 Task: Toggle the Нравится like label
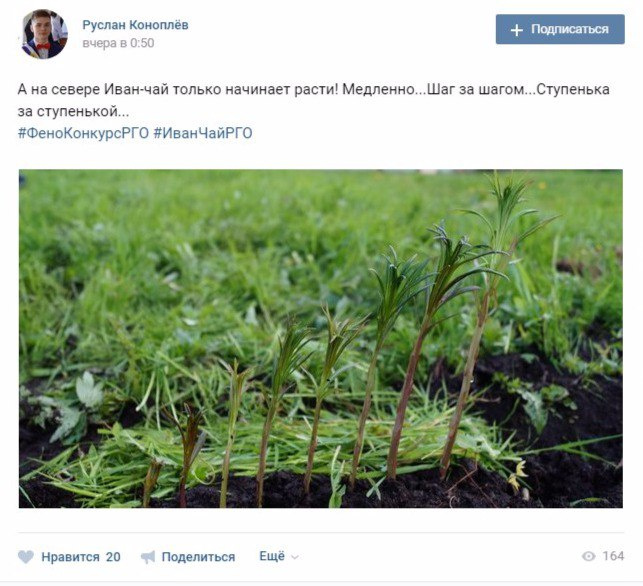pyautogui.click(x=70, y=556)
